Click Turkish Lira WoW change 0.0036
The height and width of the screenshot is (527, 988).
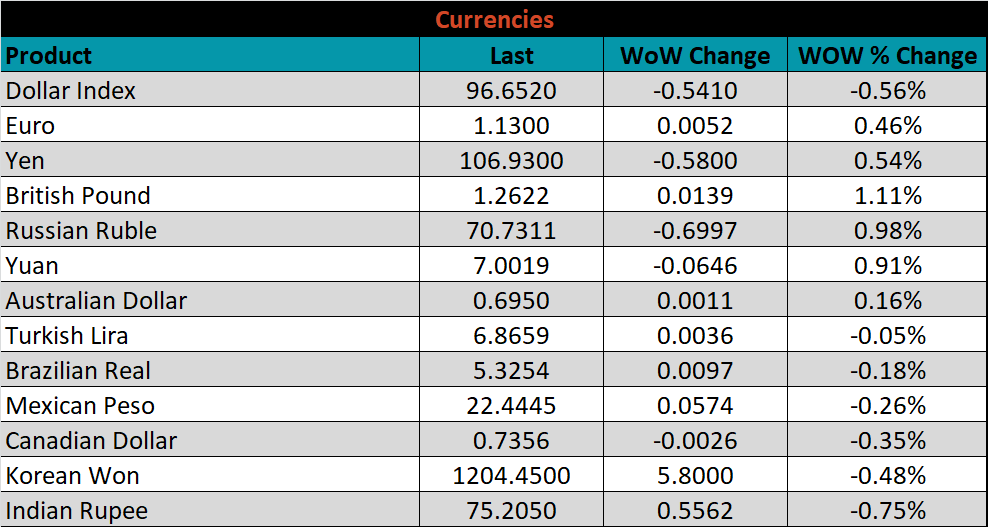pyautogui.click(x=695, y=336)
